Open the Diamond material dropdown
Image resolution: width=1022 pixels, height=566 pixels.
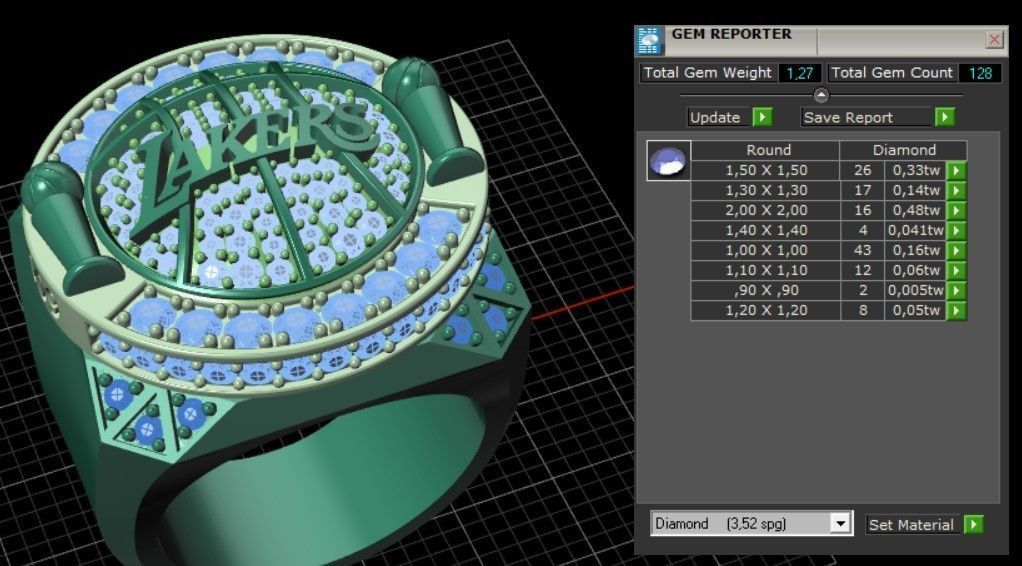(x=841, y=524)
